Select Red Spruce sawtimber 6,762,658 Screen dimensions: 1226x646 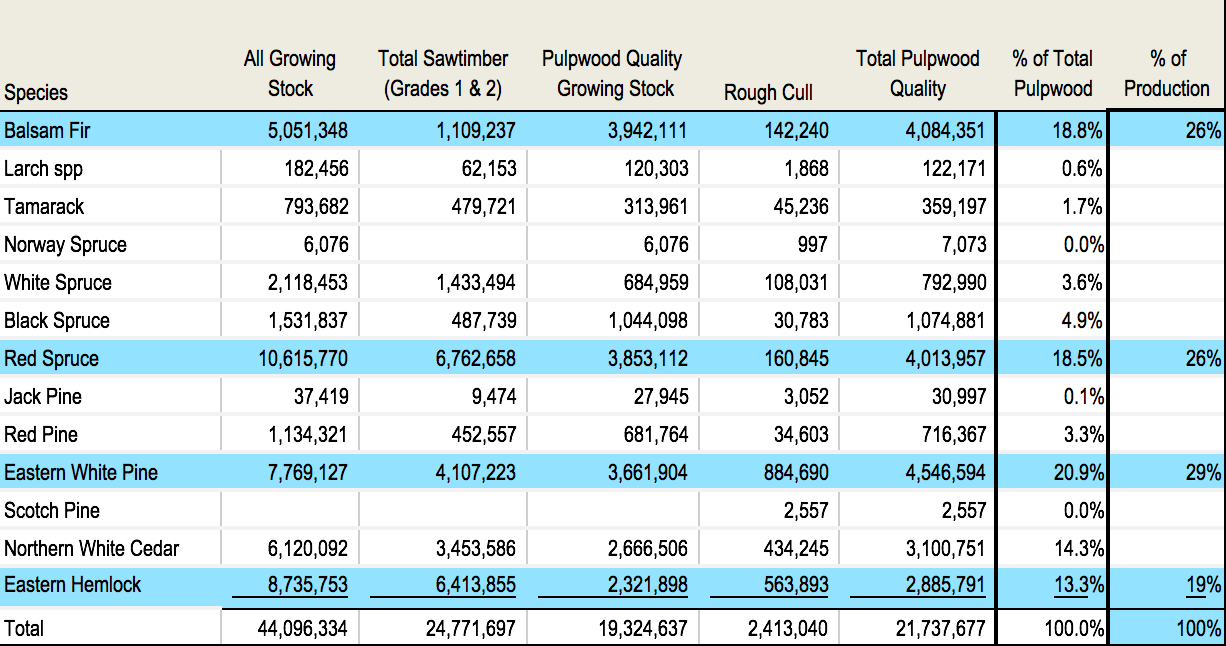476,358
